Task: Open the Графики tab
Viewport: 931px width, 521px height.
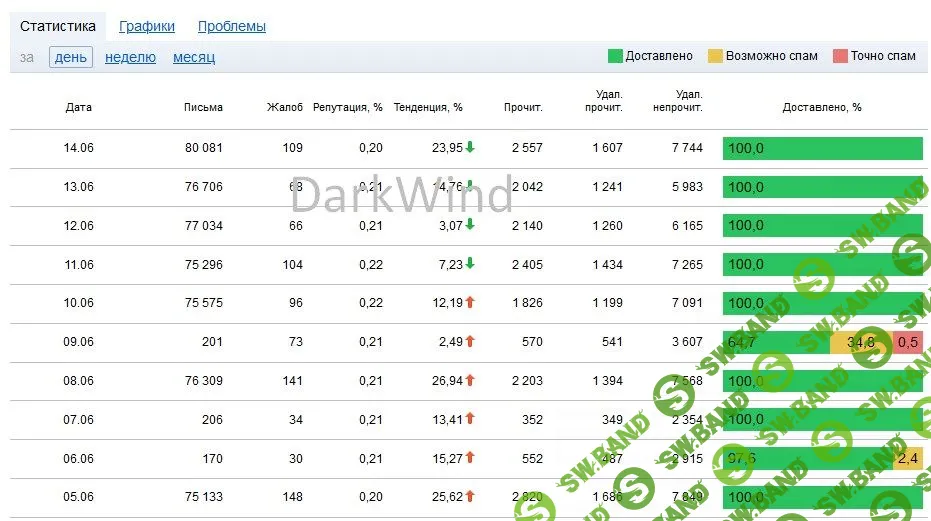Action: pyautogui.click(x=147, y=27)
